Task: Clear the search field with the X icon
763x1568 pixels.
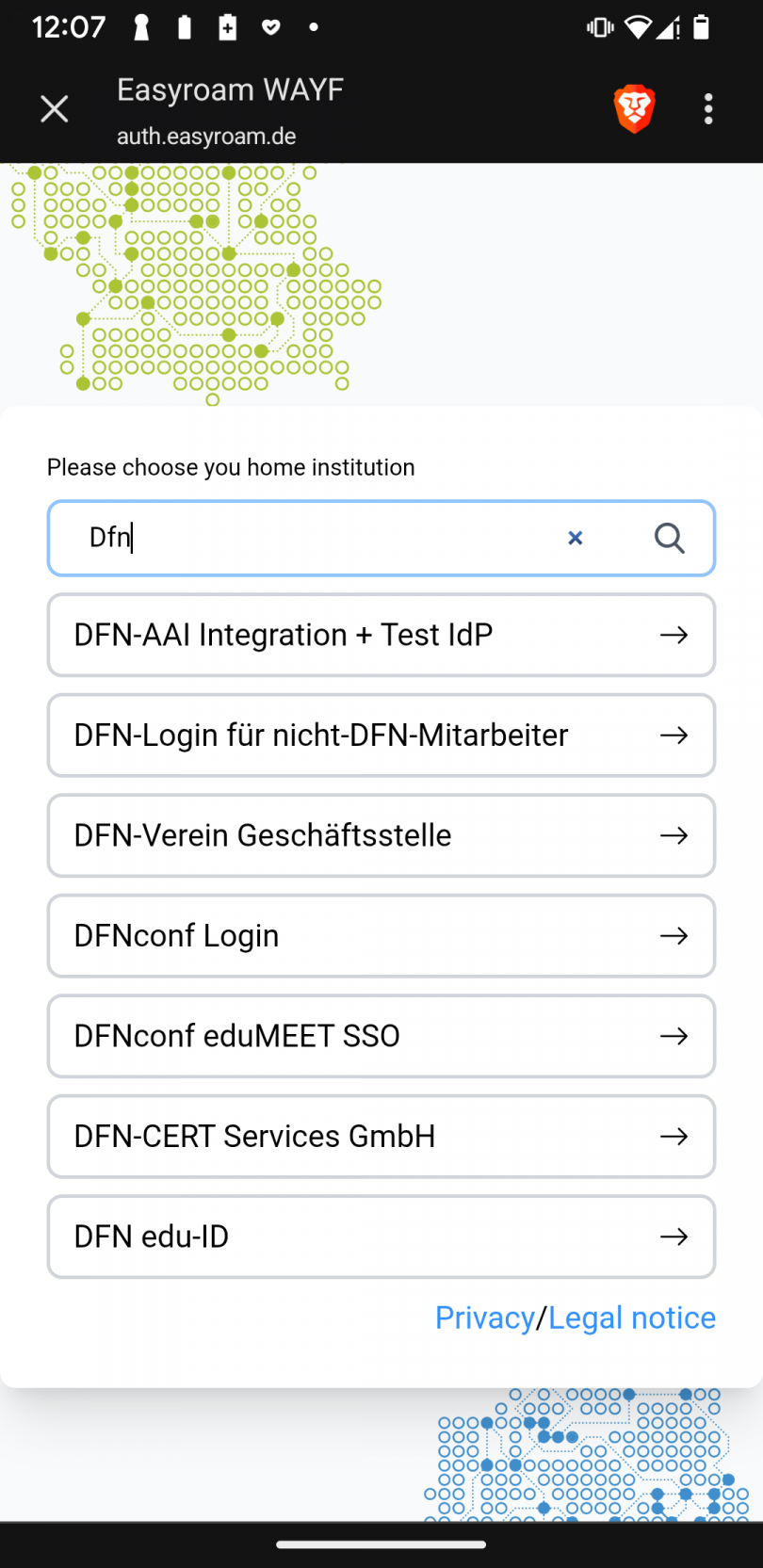Action: [575, 538]
